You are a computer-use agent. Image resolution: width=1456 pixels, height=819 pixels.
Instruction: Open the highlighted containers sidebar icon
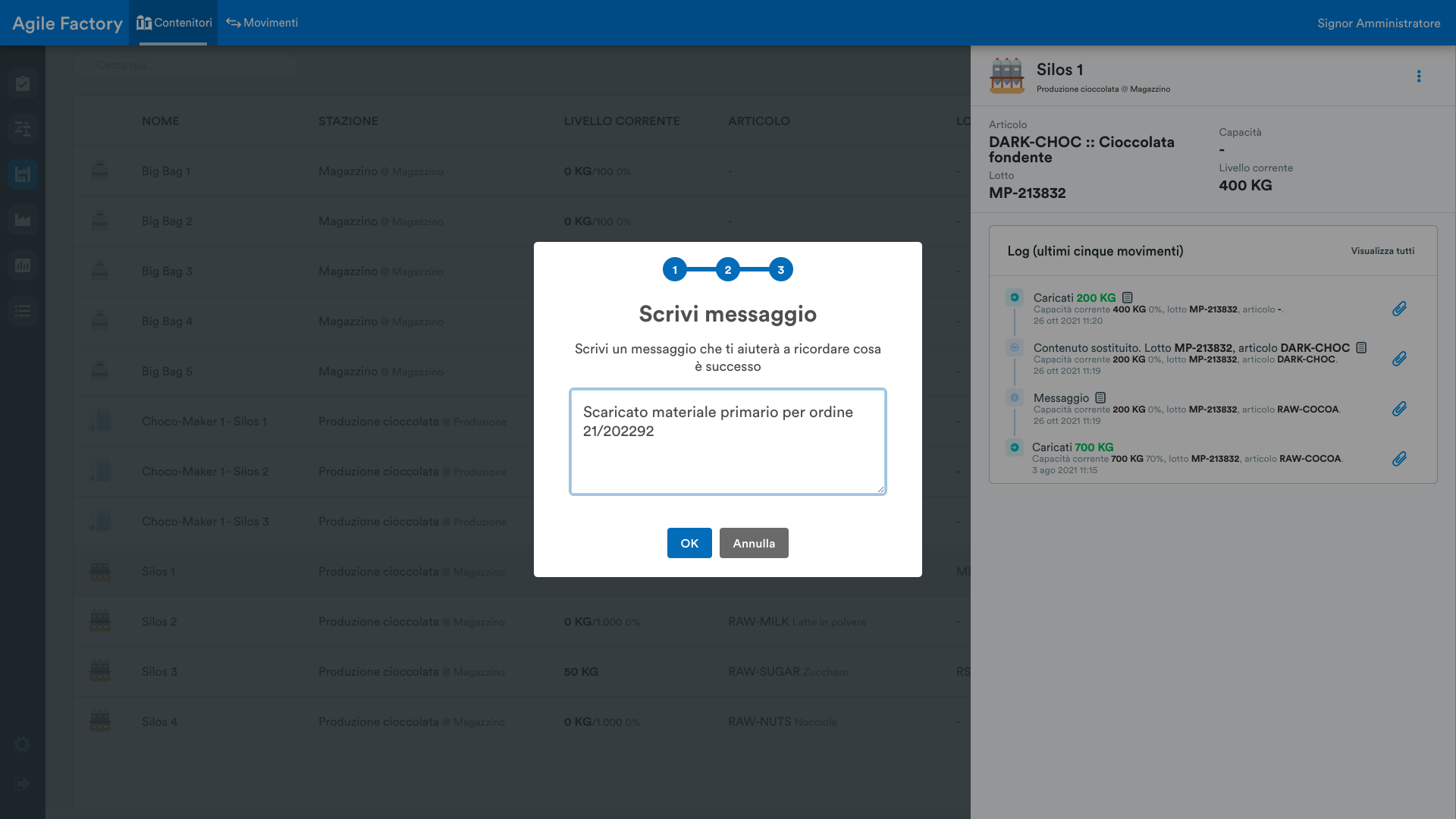point(23,174)
